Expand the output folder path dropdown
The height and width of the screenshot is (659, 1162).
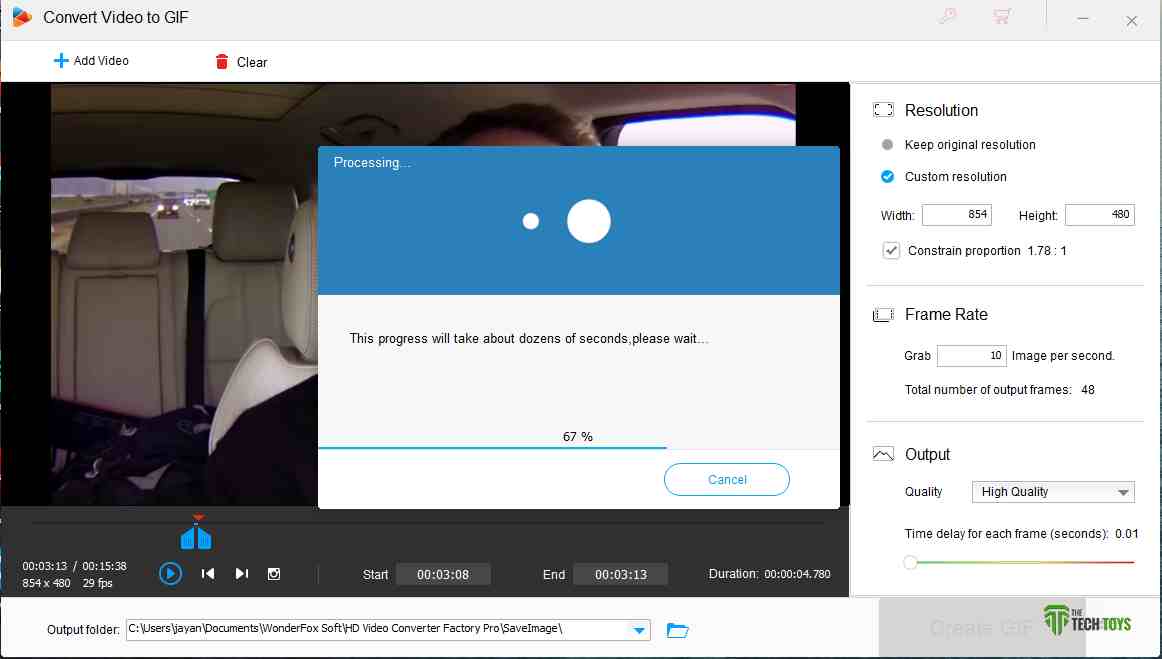638,630
